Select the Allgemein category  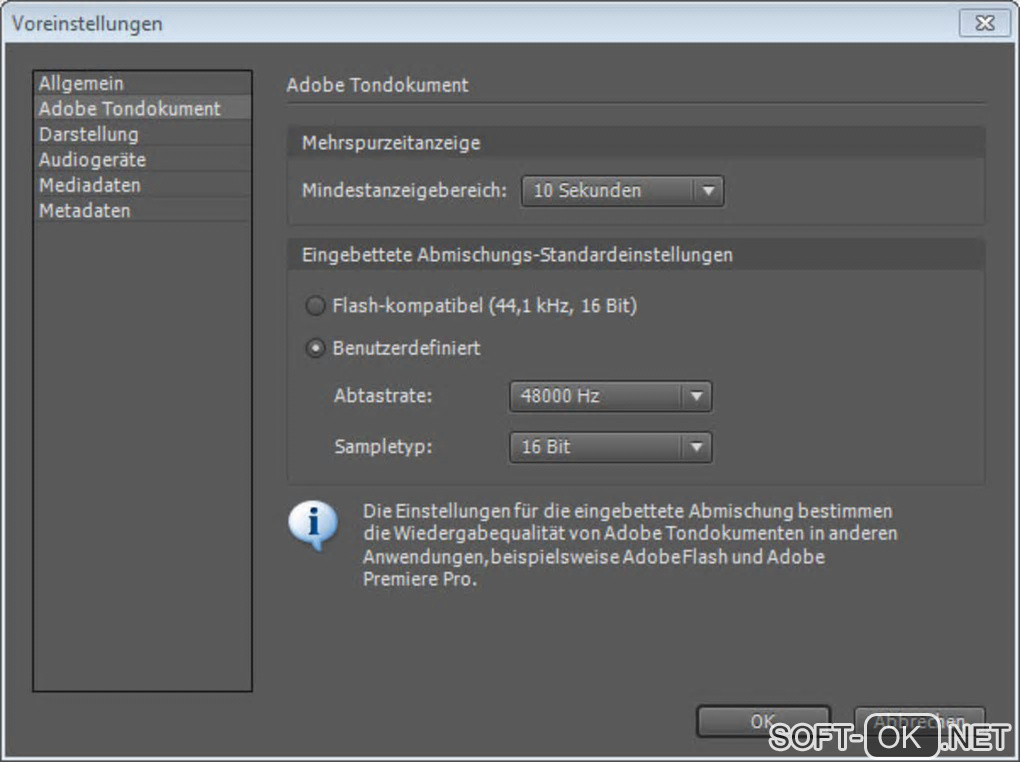tap(142, 83)
